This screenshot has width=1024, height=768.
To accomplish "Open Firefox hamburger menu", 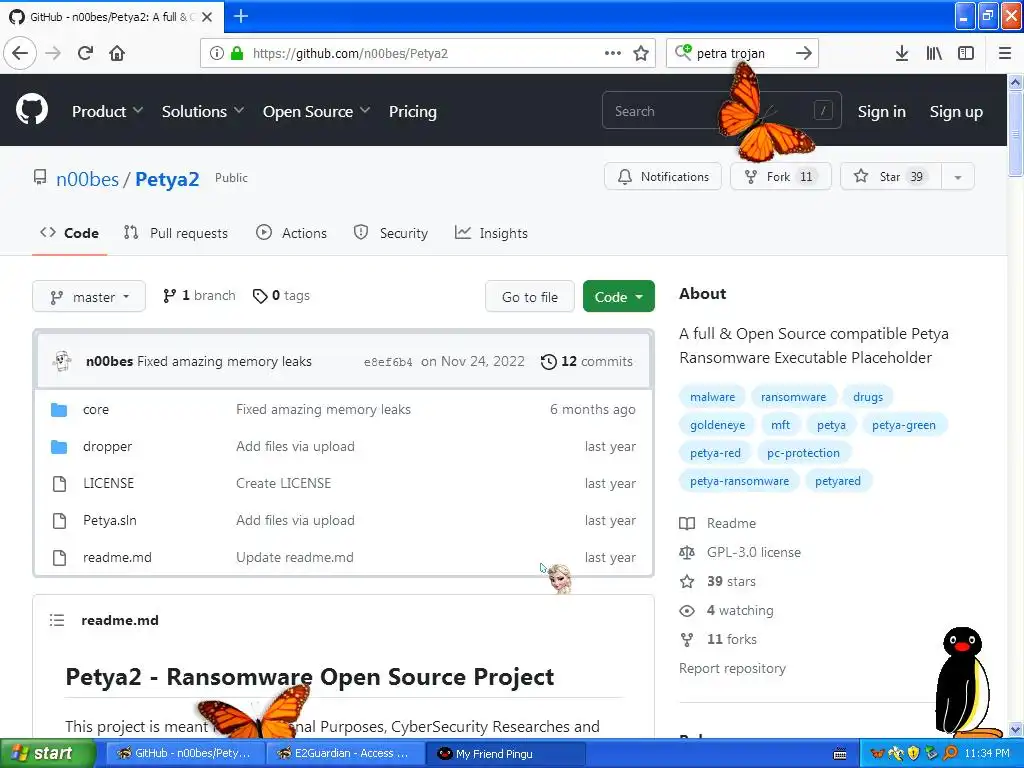I will [1004, 53].
